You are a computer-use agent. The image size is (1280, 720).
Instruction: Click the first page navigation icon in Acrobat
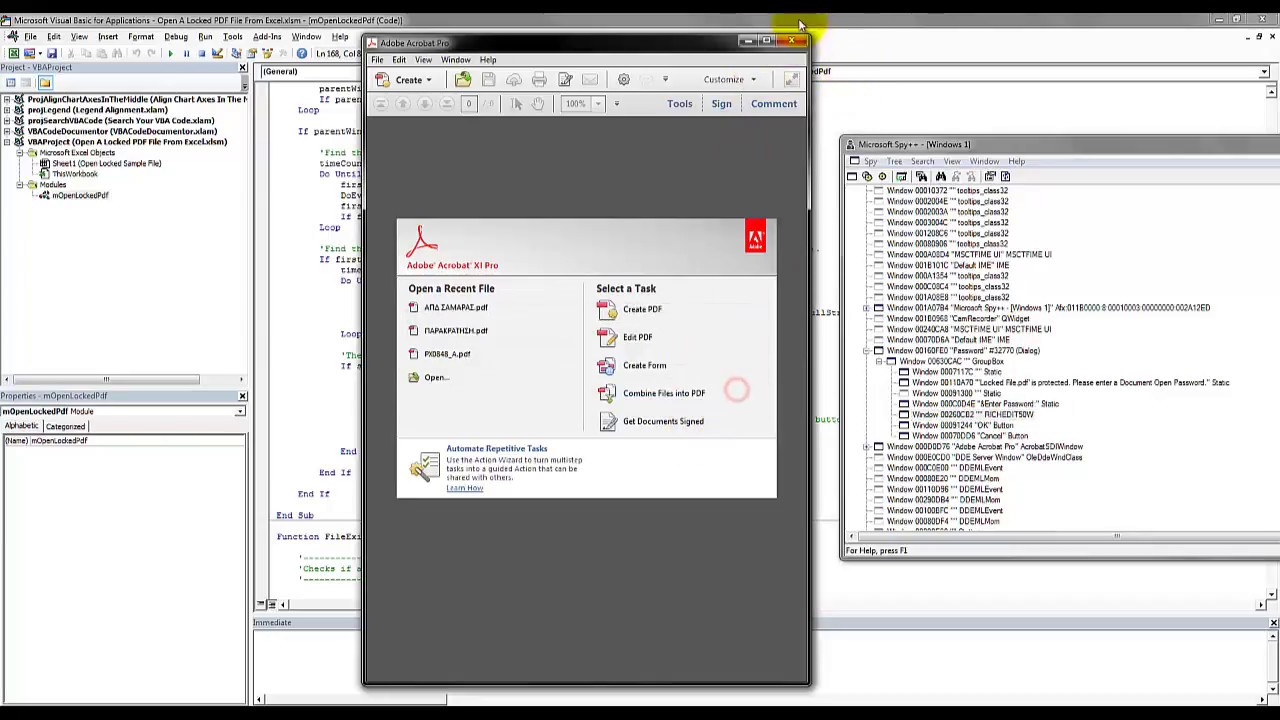[x=381, y=104]
